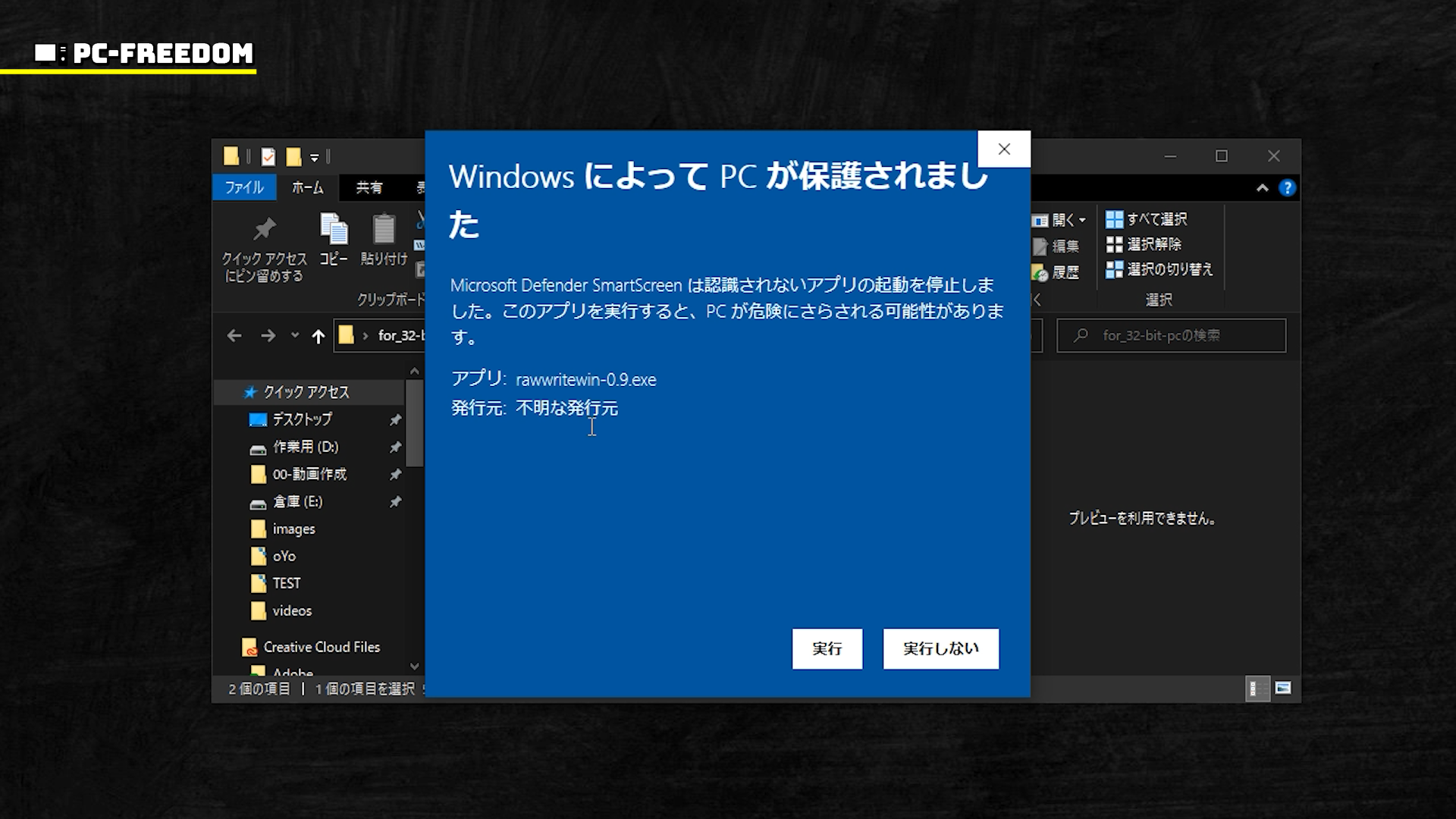Switch to the 共有 (Share) tab

(369, 187)
